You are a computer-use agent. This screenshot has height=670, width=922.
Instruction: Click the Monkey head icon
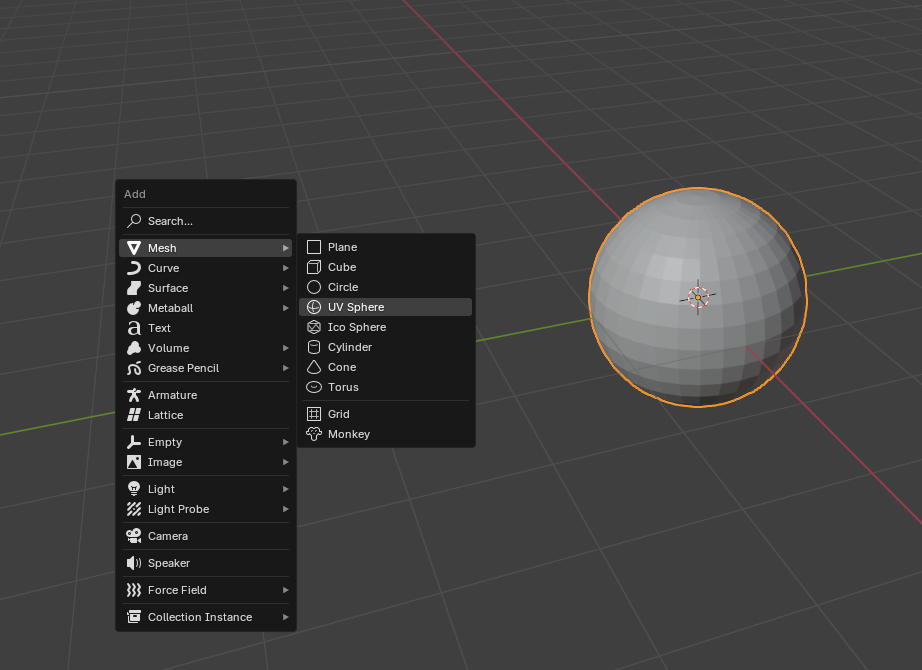pyautogui.click(x=314, y=435)
